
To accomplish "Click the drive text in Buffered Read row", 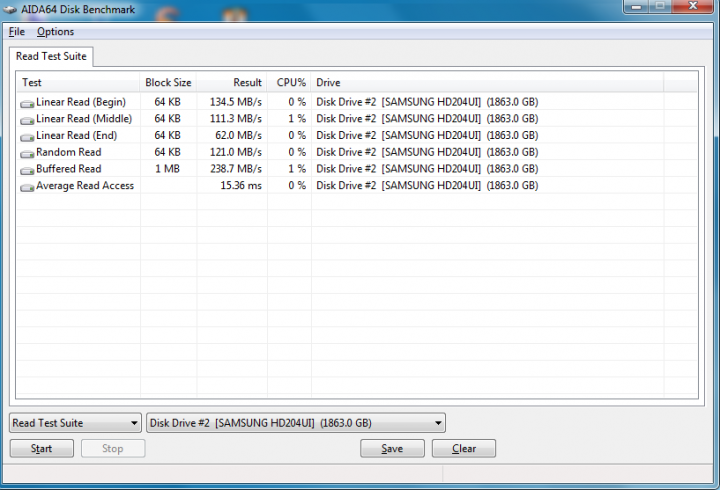I will pos(427,169).
